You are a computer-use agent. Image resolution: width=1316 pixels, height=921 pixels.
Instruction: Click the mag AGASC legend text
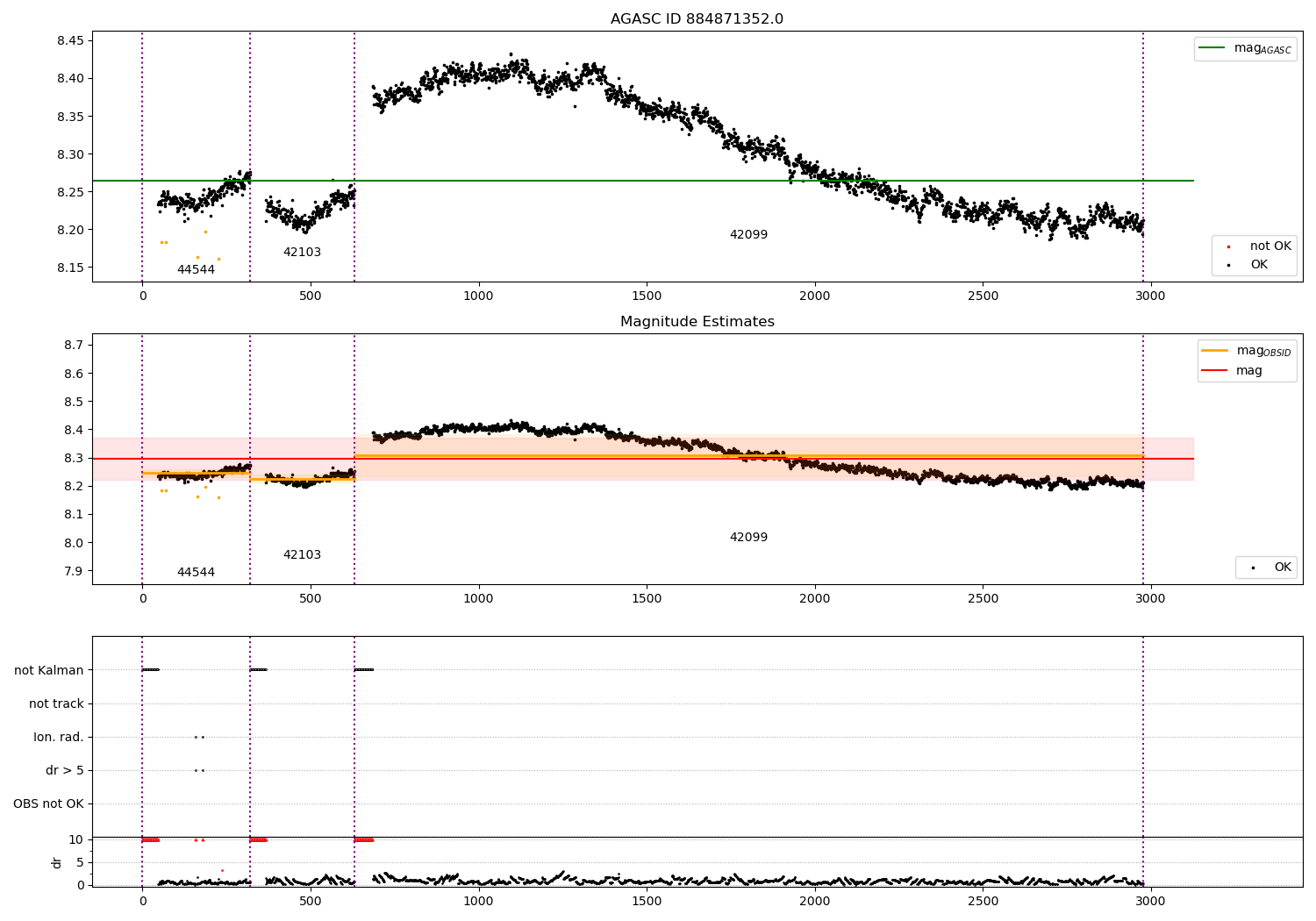tap(1262, 48)
